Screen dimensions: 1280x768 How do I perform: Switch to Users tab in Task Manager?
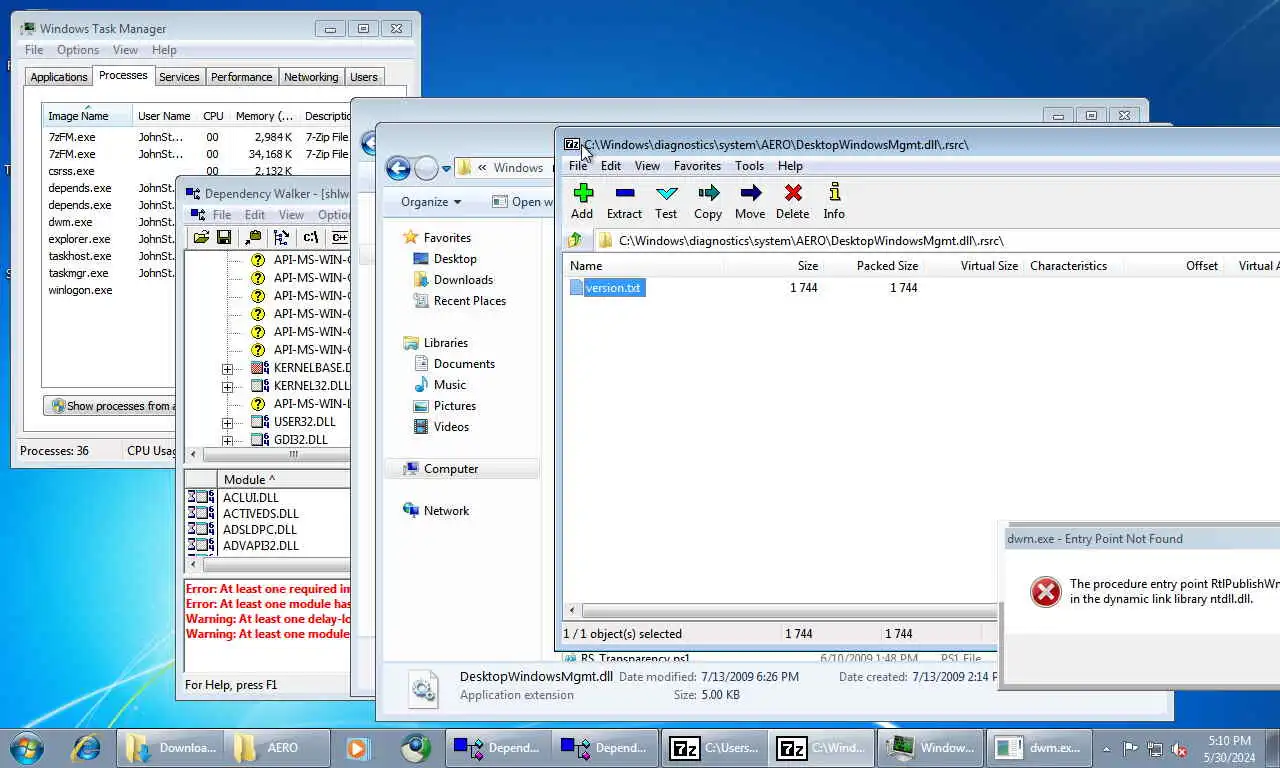364,77
